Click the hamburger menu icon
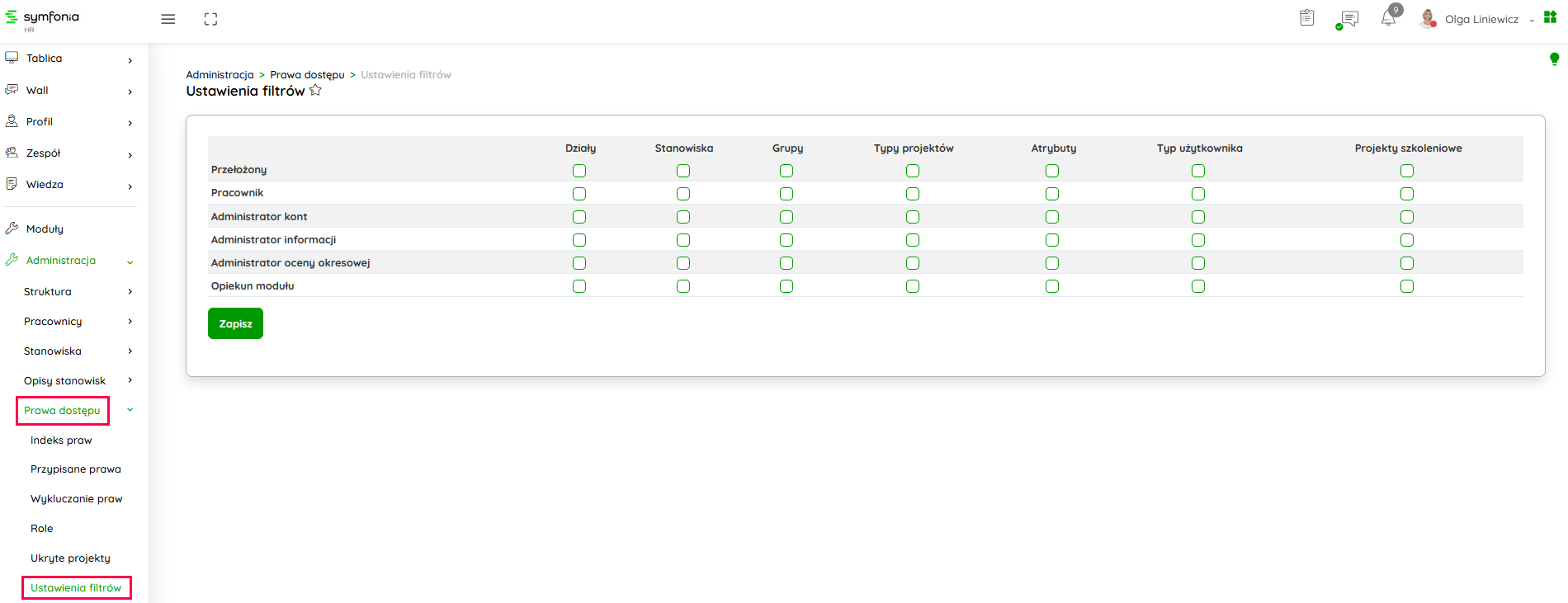 click(x=168, y=19)
